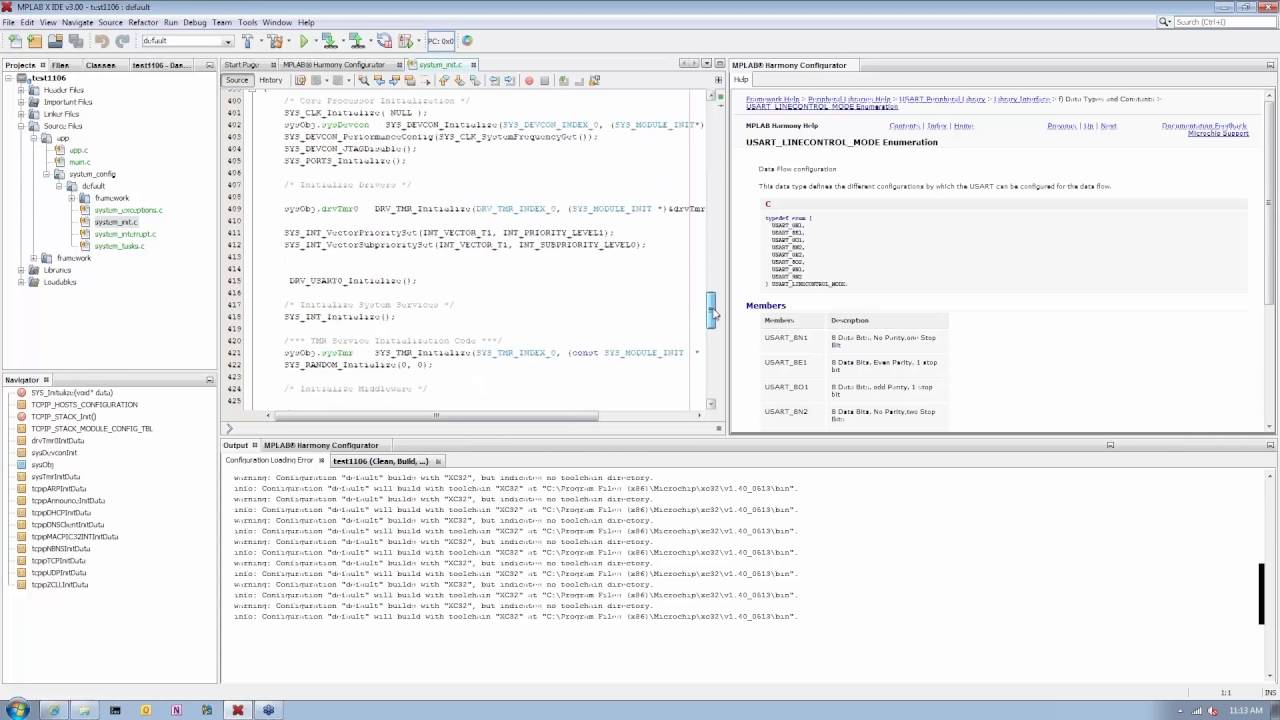This screenshot has height=720, width=1280.
Task: Click the Next help link
Action: click(1108, 126)
